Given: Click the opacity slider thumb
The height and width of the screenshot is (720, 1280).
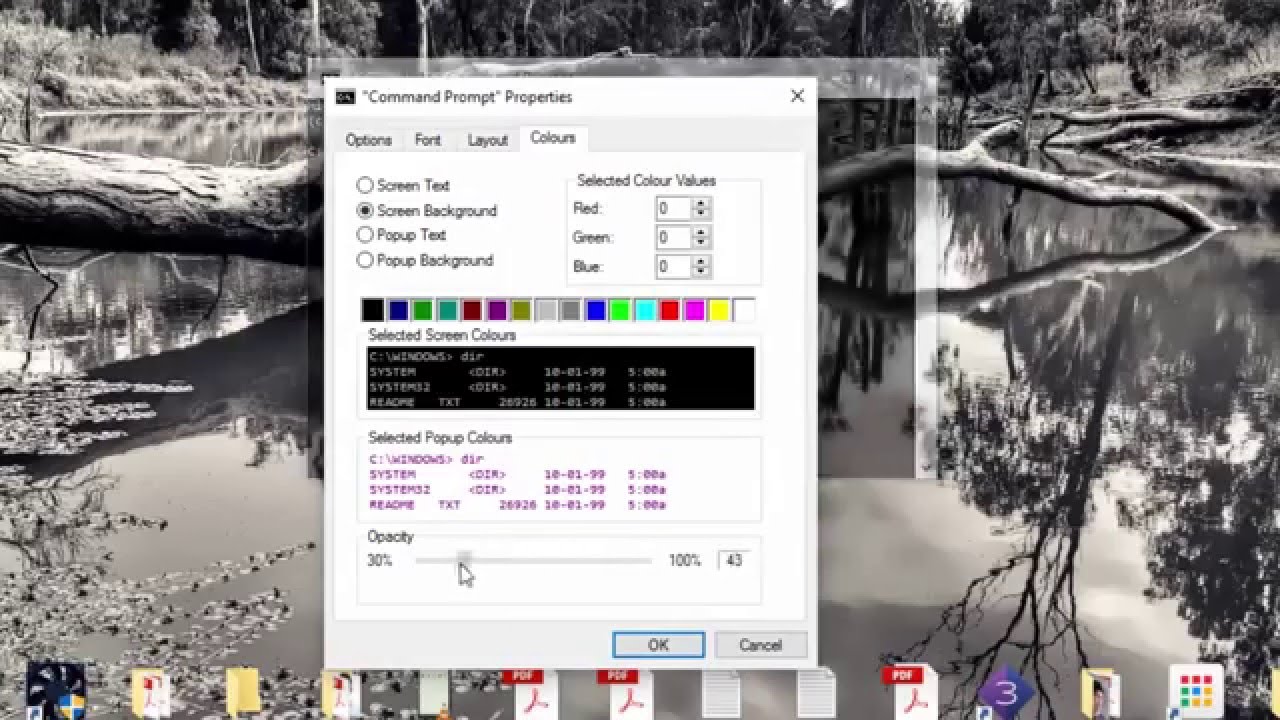Looking at the screenshot, I should [x=464, y=561].
